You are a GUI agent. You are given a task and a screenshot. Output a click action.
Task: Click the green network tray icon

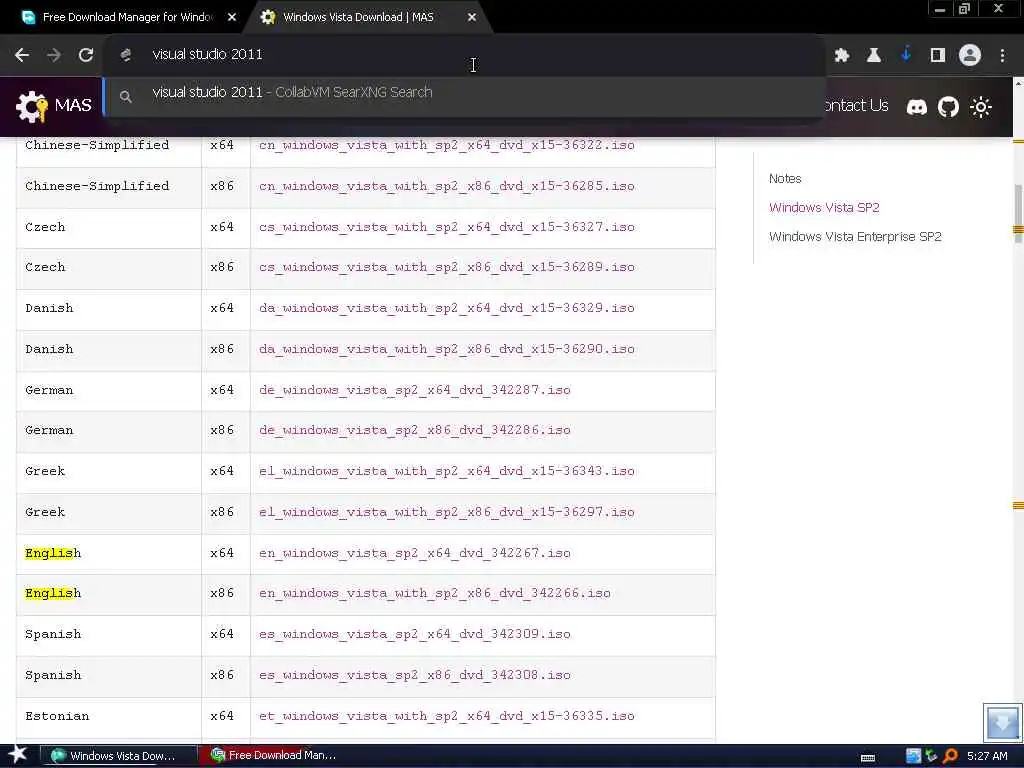[931, 756]
